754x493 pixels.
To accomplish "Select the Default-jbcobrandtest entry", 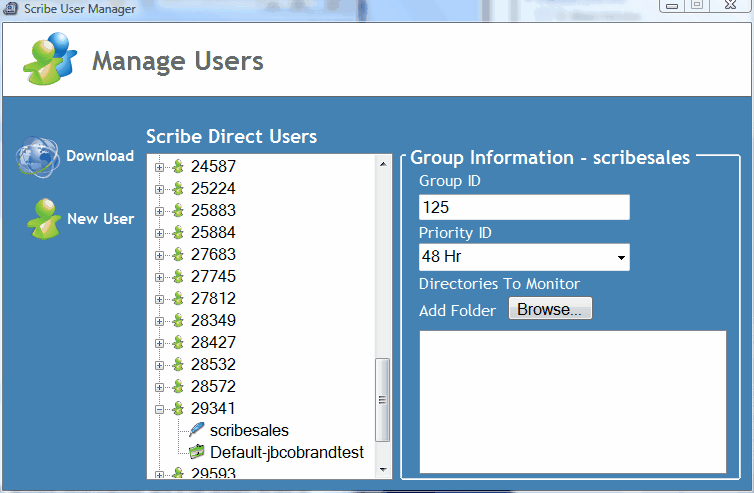I will click(287, 453).
